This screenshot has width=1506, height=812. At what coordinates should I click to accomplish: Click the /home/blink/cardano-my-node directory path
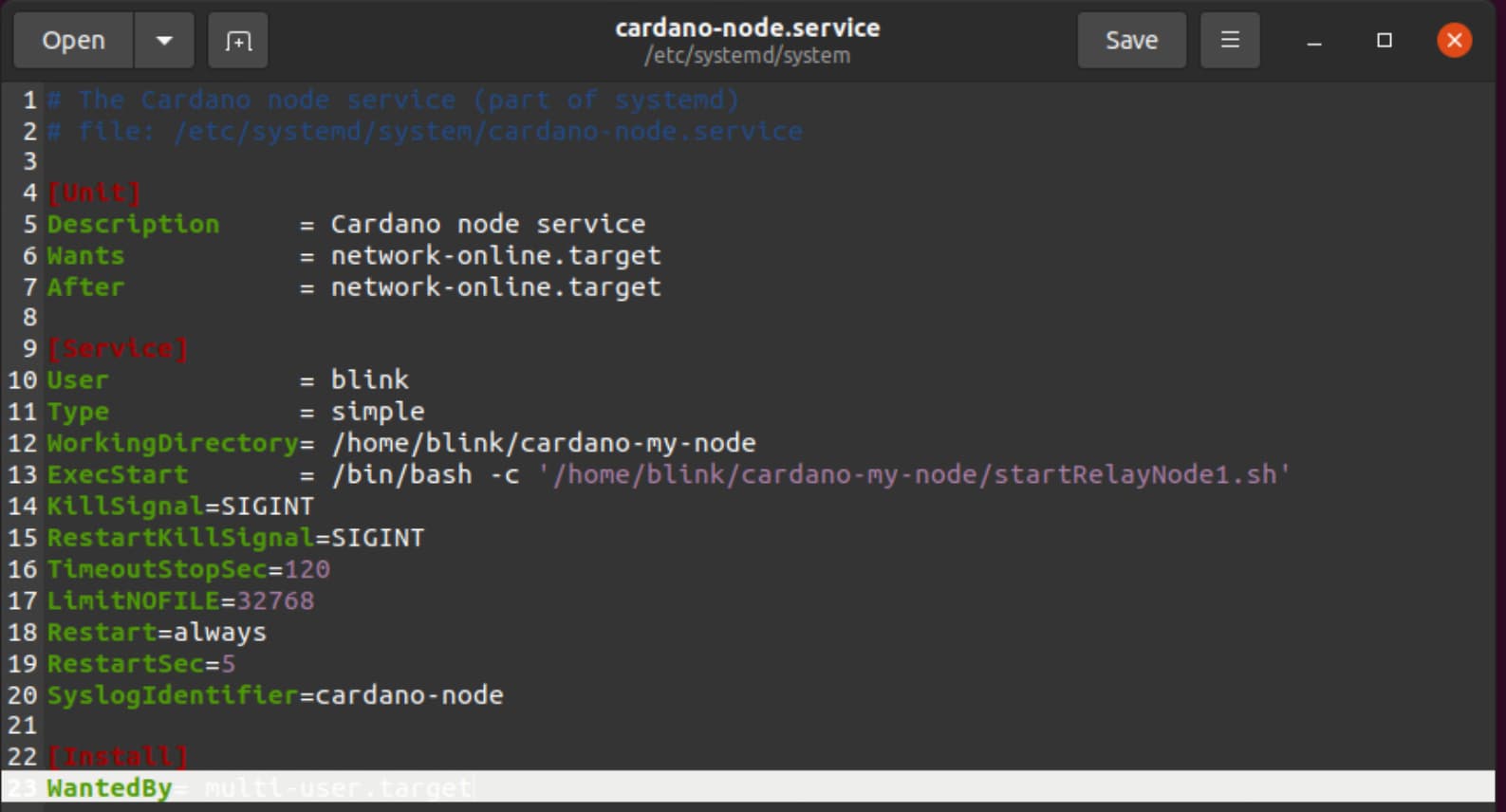coord(544,443)
